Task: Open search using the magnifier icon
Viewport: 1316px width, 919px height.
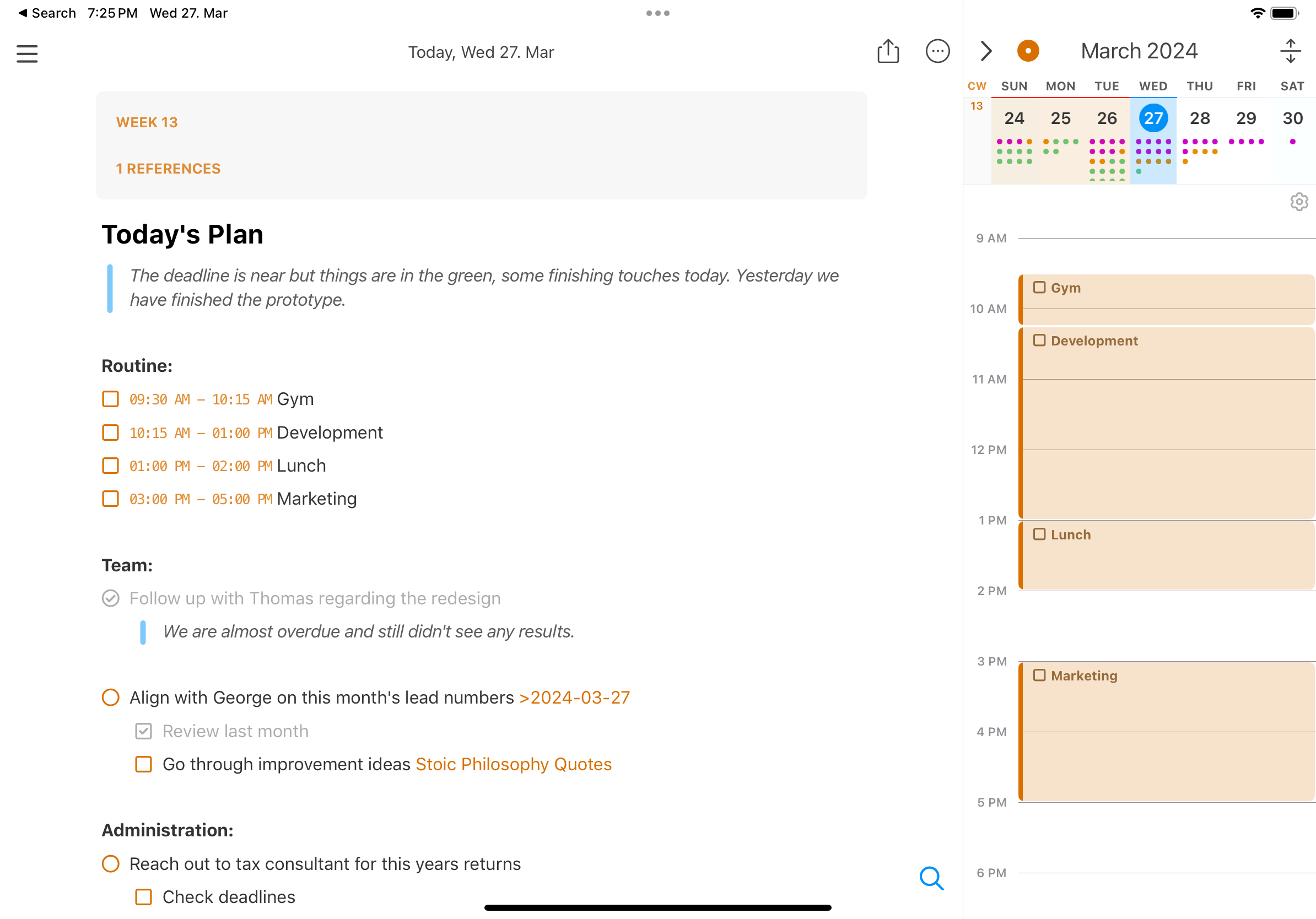Action: point(931,878)
